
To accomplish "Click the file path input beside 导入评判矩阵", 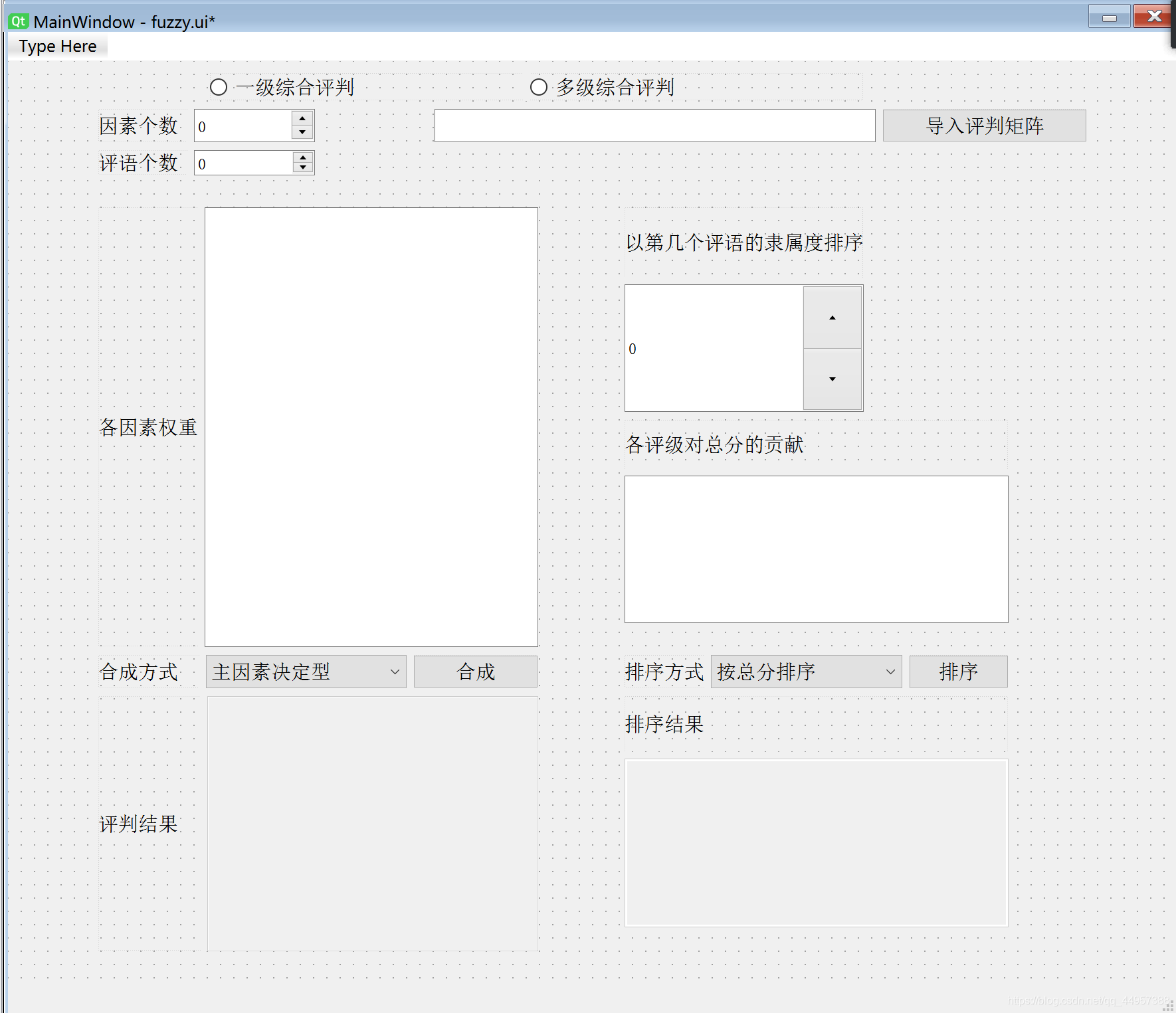I will tap(654, 126).
